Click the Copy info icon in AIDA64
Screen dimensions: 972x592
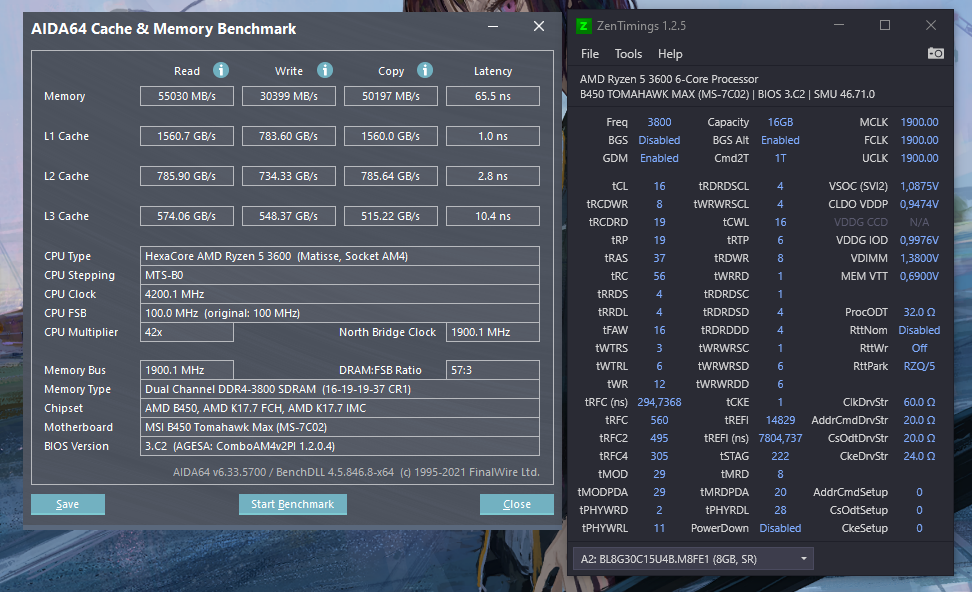[425, 70]
